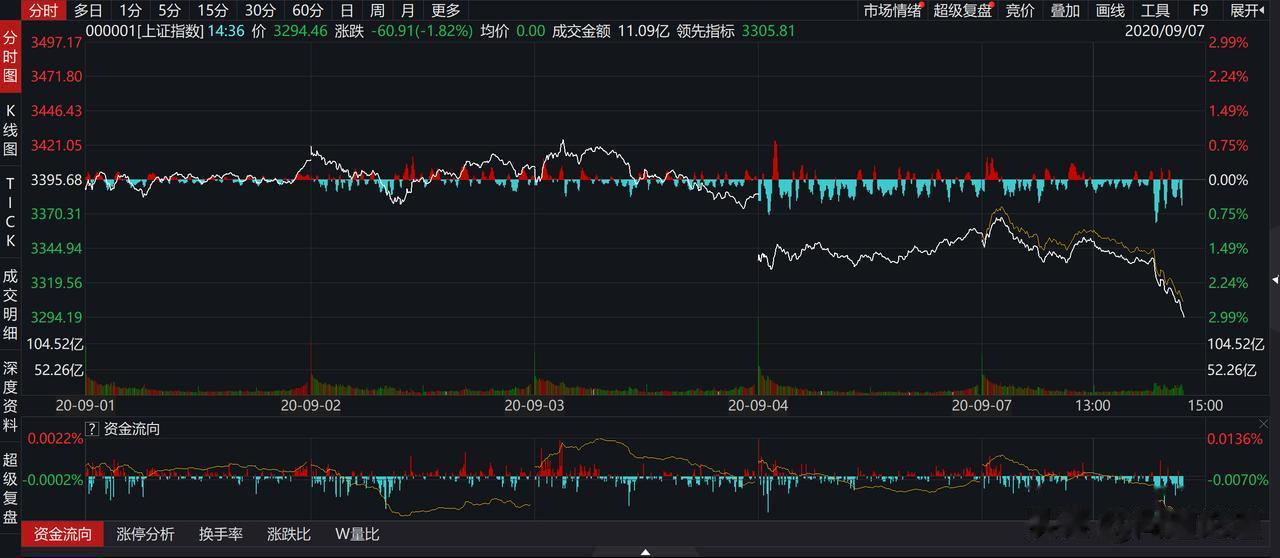Click the 20-09-04 date axis label
1280x558 pixels.
(758, 405)
